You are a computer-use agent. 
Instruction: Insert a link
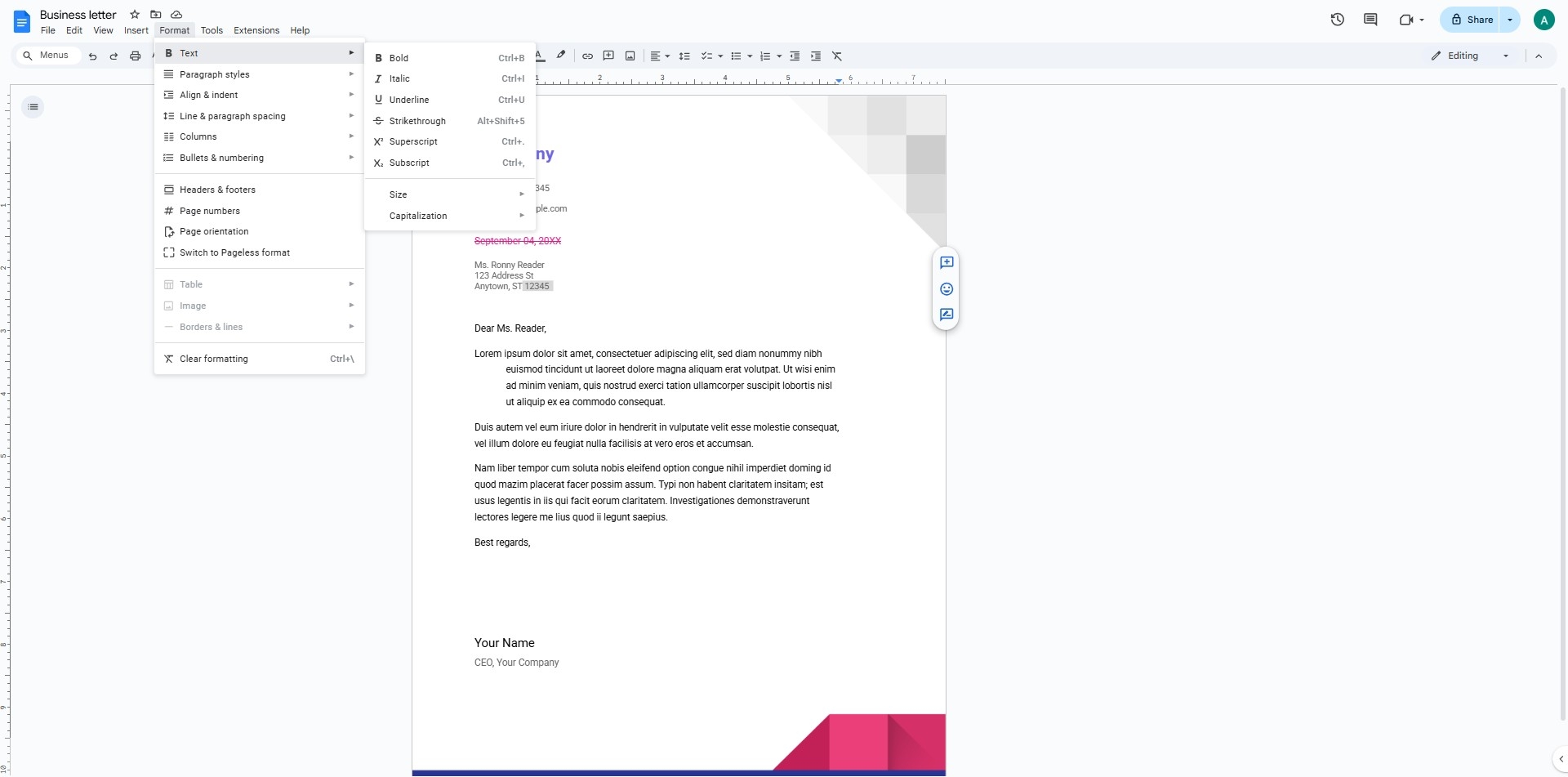click(587, 56)
